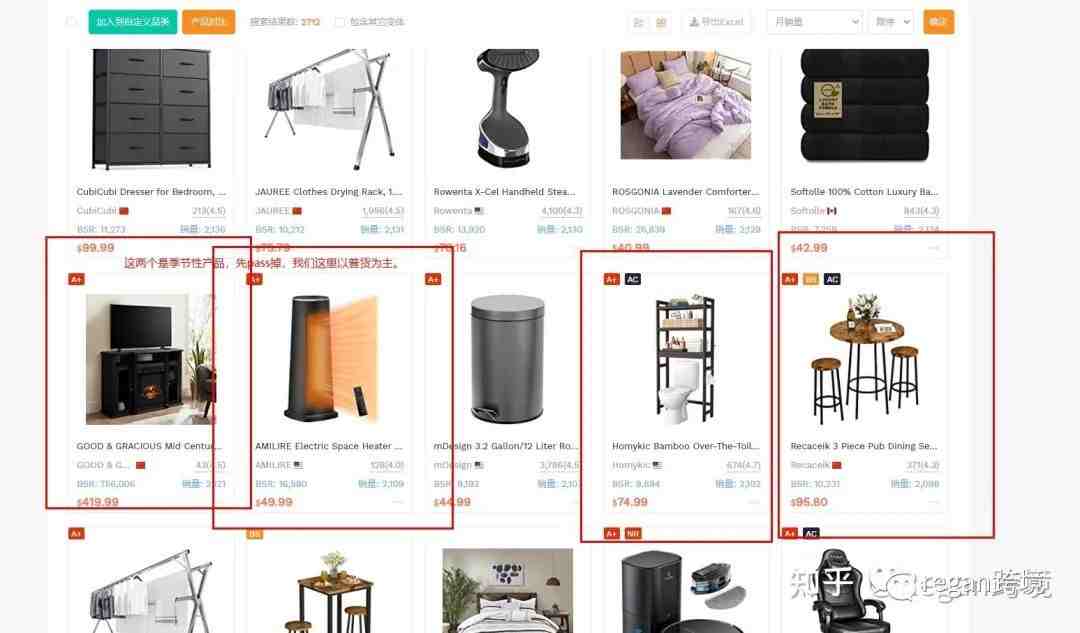The height and width of the screenshot is (633, 1080).
Task: Click the more options dots beside $42.99 price
Action: tap(933, 248)
